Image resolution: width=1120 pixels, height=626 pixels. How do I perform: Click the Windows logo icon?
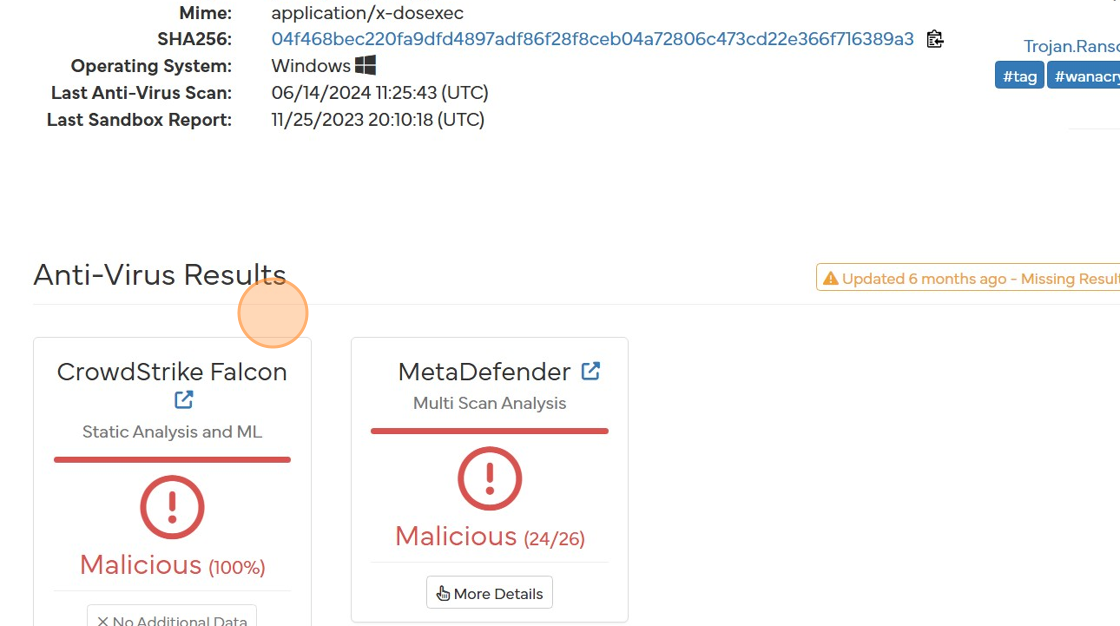[x=365, y=66]
